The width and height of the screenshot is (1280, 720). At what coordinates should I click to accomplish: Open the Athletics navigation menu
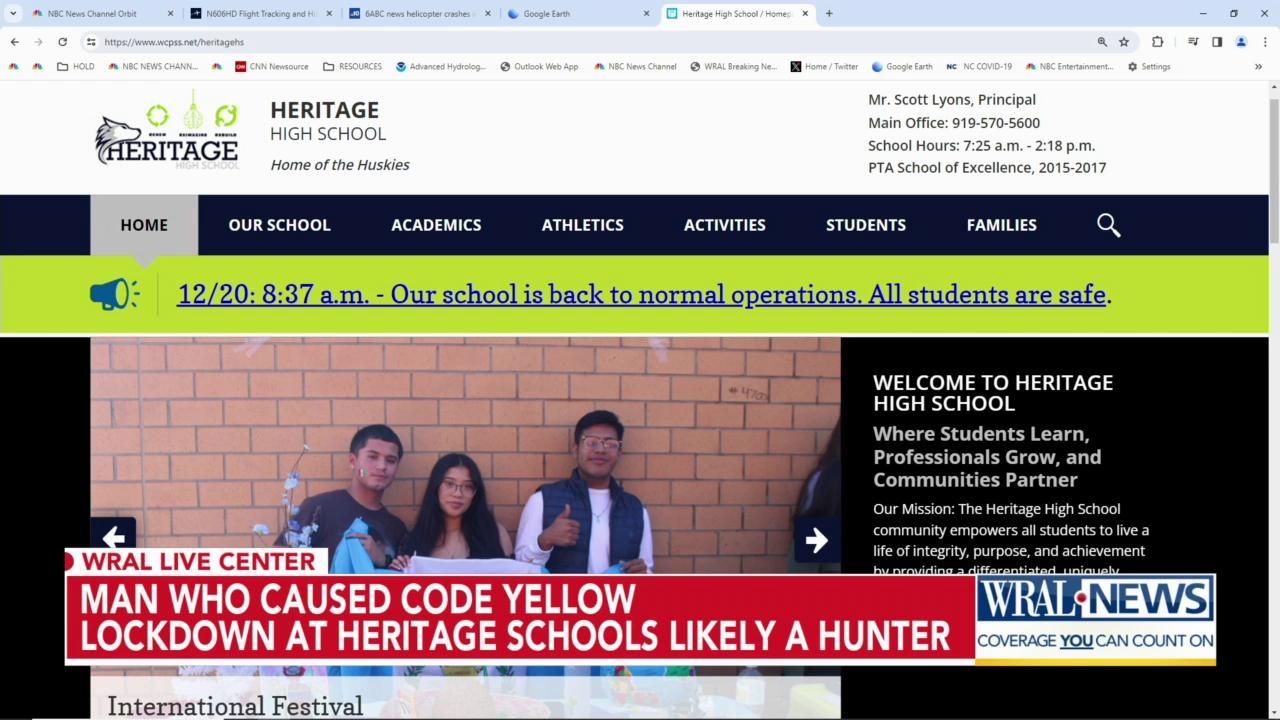coord(582,225)
